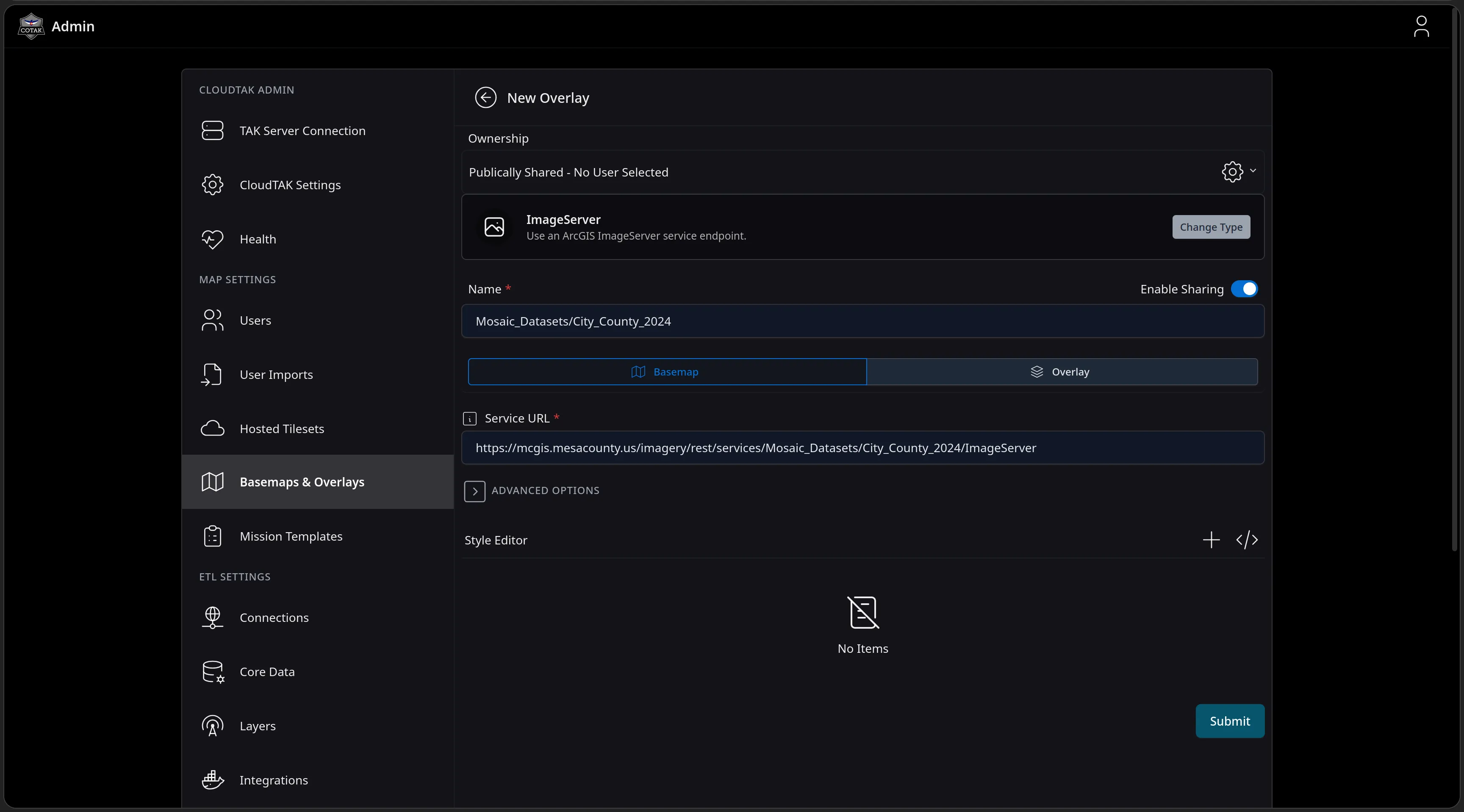Click the 'Ownership' label
This screenshot has height=812, width=1464.
498,138
